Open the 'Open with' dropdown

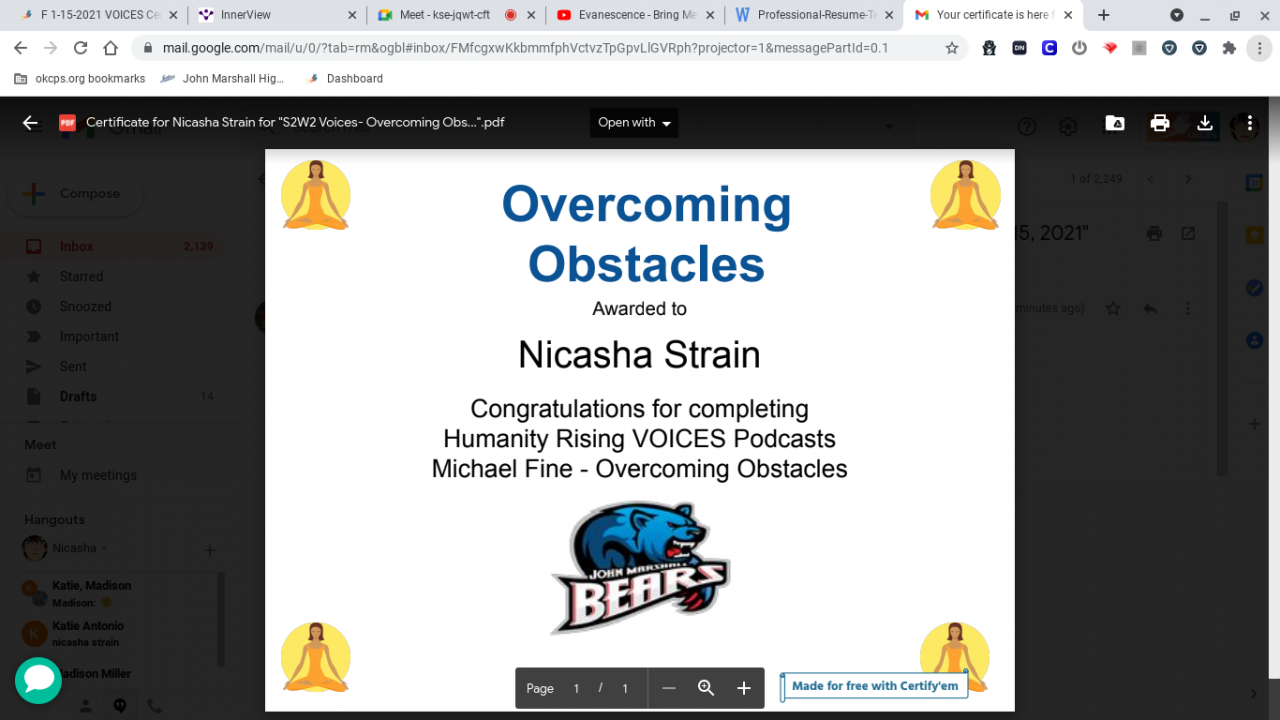coord(634,123)
